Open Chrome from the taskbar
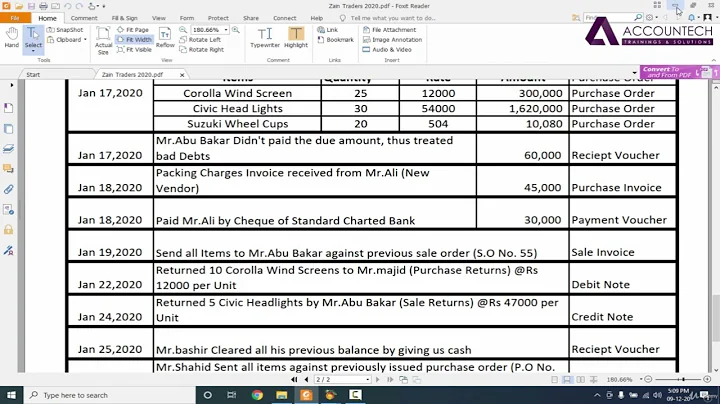The height and width of the screenshot is (404, 720). (x=257, y=395)
